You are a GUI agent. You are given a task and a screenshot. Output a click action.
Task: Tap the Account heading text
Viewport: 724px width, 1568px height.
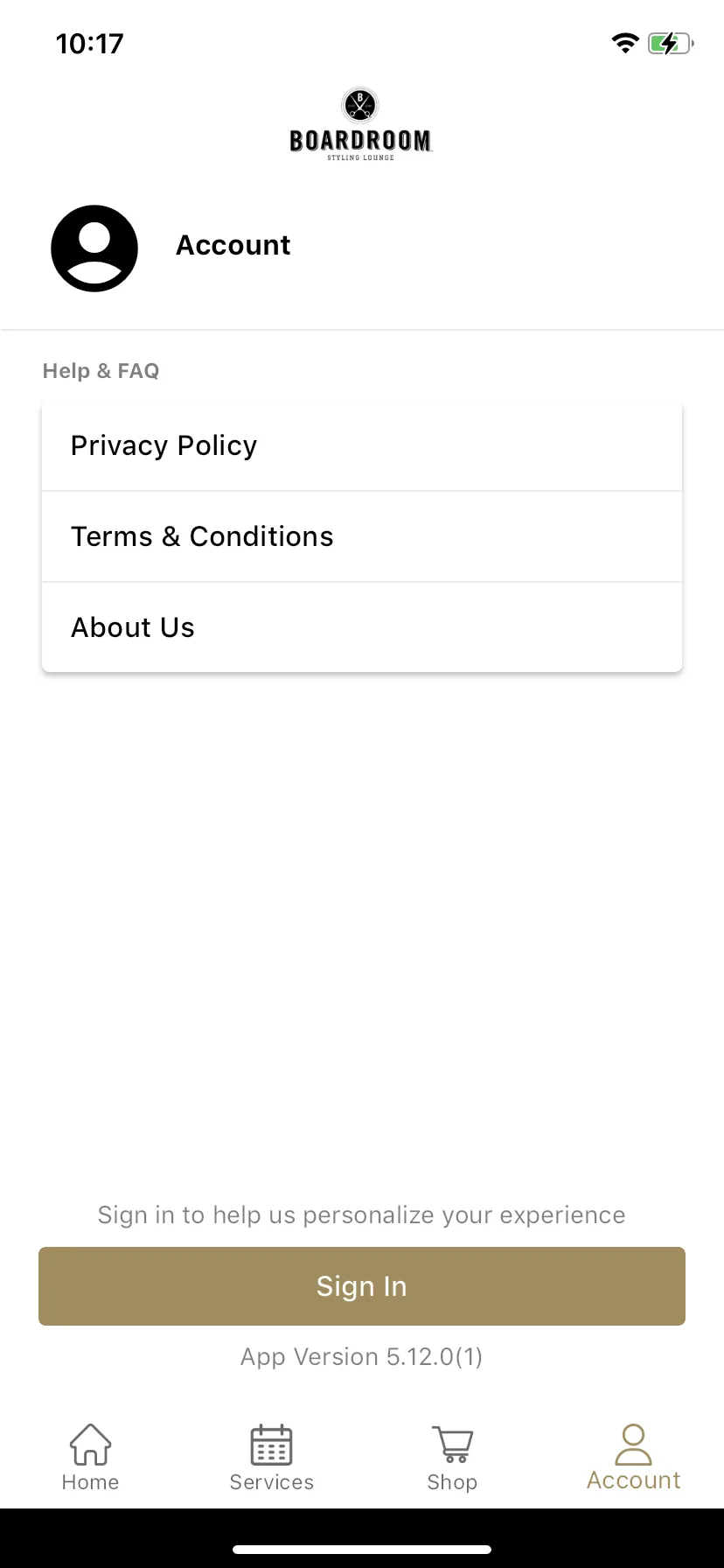pos(233,245)
